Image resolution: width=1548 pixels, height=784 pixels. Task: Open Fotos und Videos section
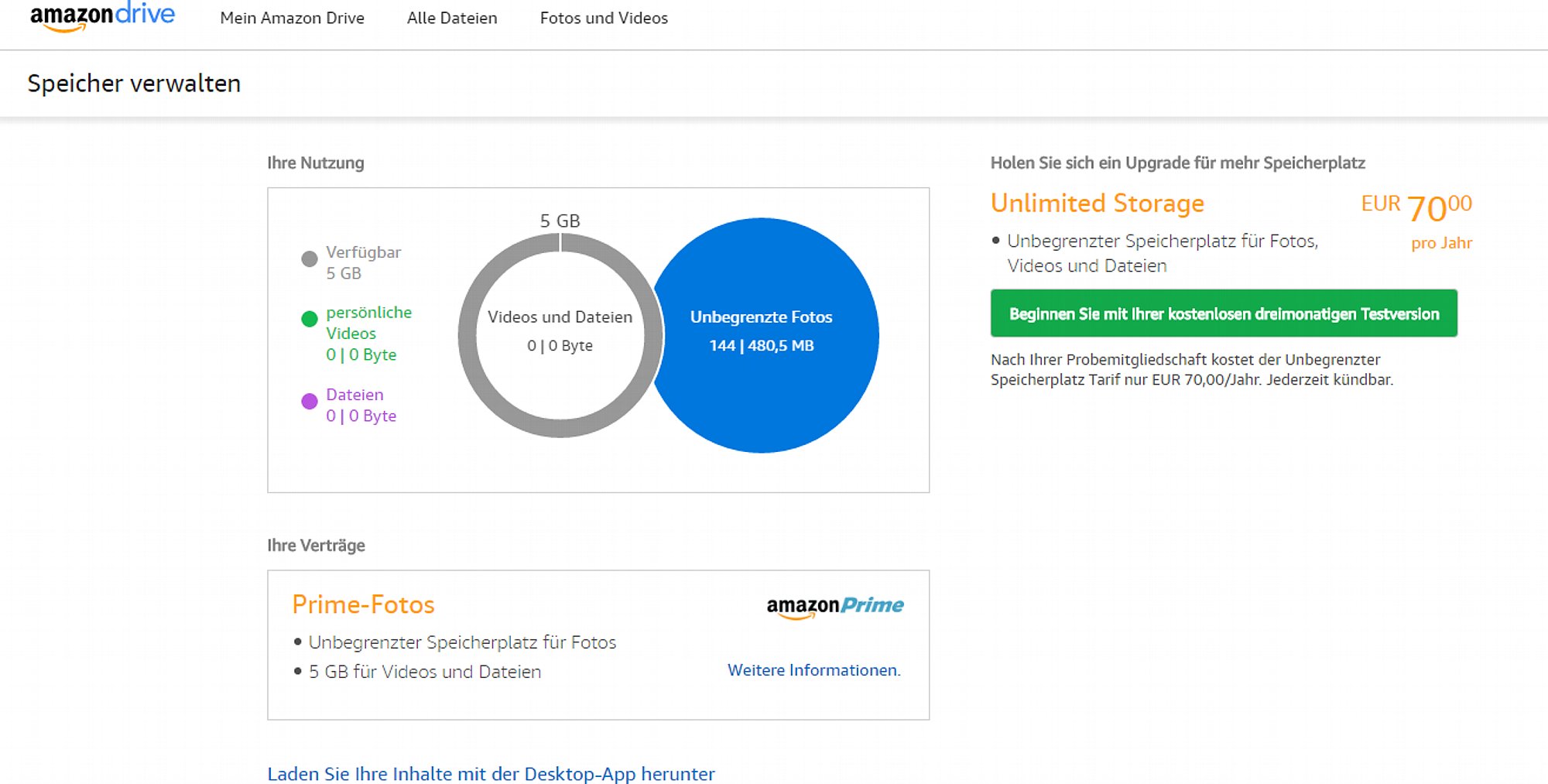[604, 18]
